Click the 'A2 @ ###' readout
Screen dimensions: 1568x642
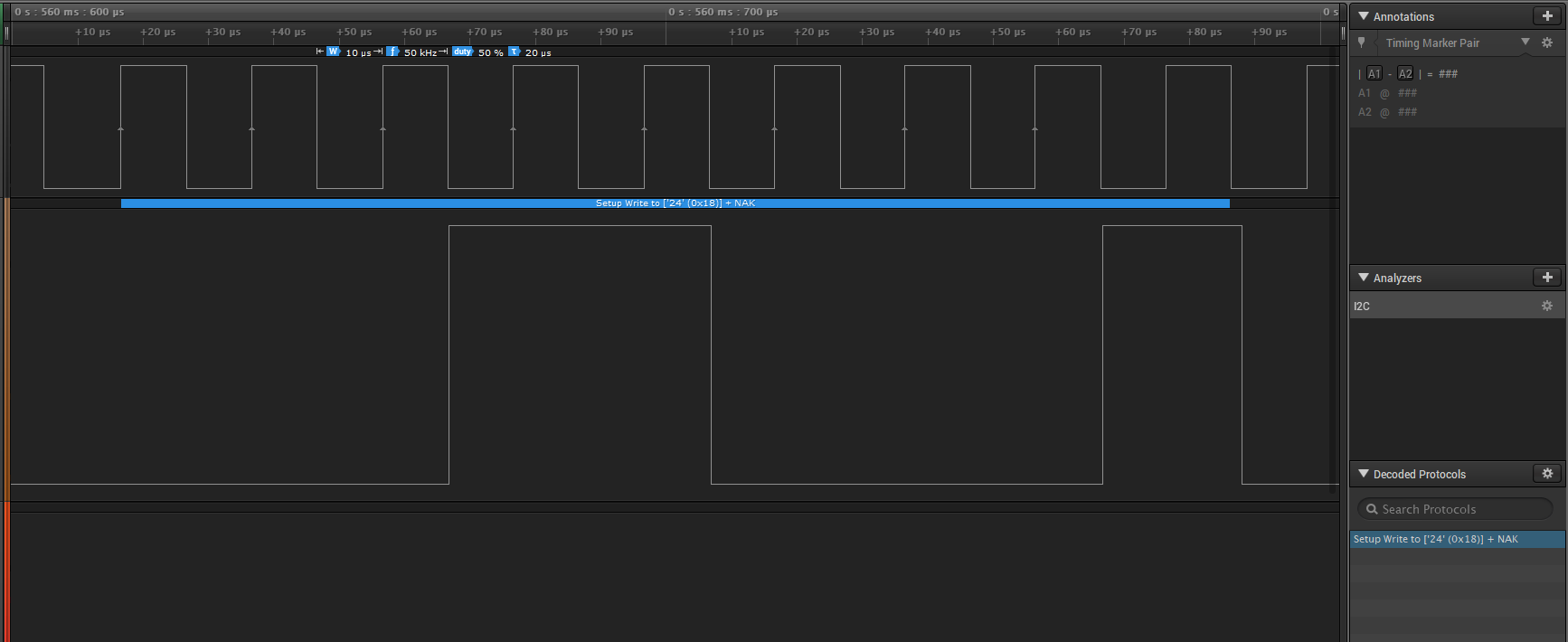click(x=1387, y=112)
